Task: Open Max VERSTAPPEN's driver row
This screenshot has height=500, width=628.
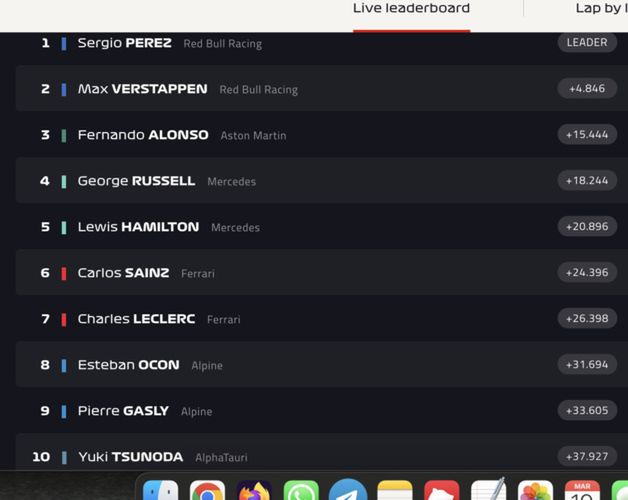Action: (322, 88)
